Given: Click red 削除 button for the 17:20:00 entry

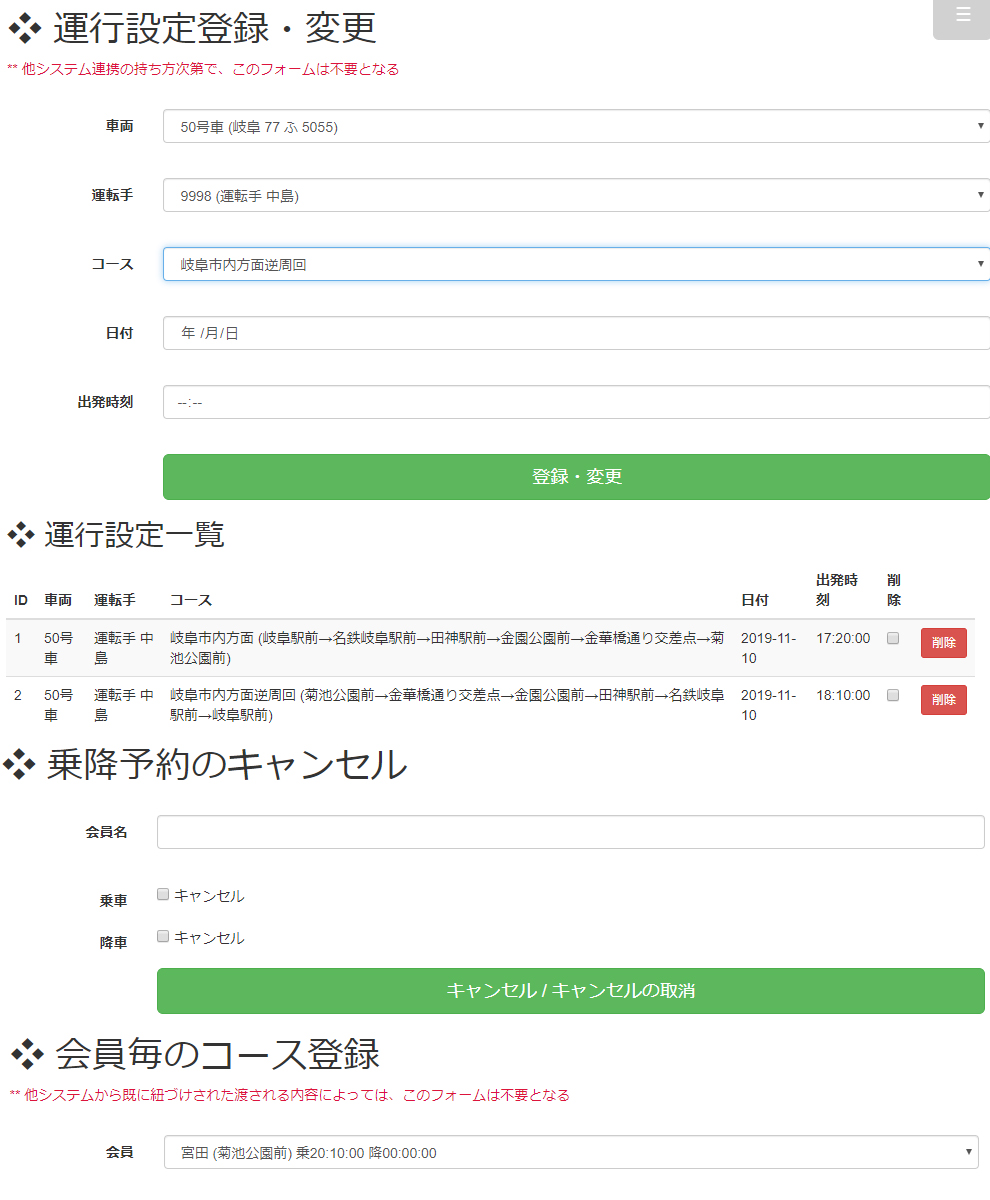Looking at the screenshot, I should (x=943, y=643).
